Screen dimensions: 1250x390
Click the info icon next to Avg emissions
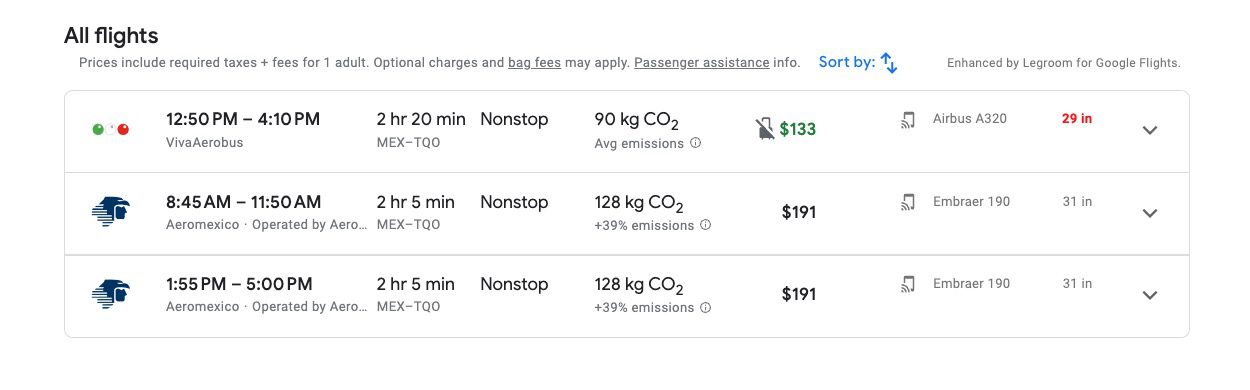click(x=696, y=143)
